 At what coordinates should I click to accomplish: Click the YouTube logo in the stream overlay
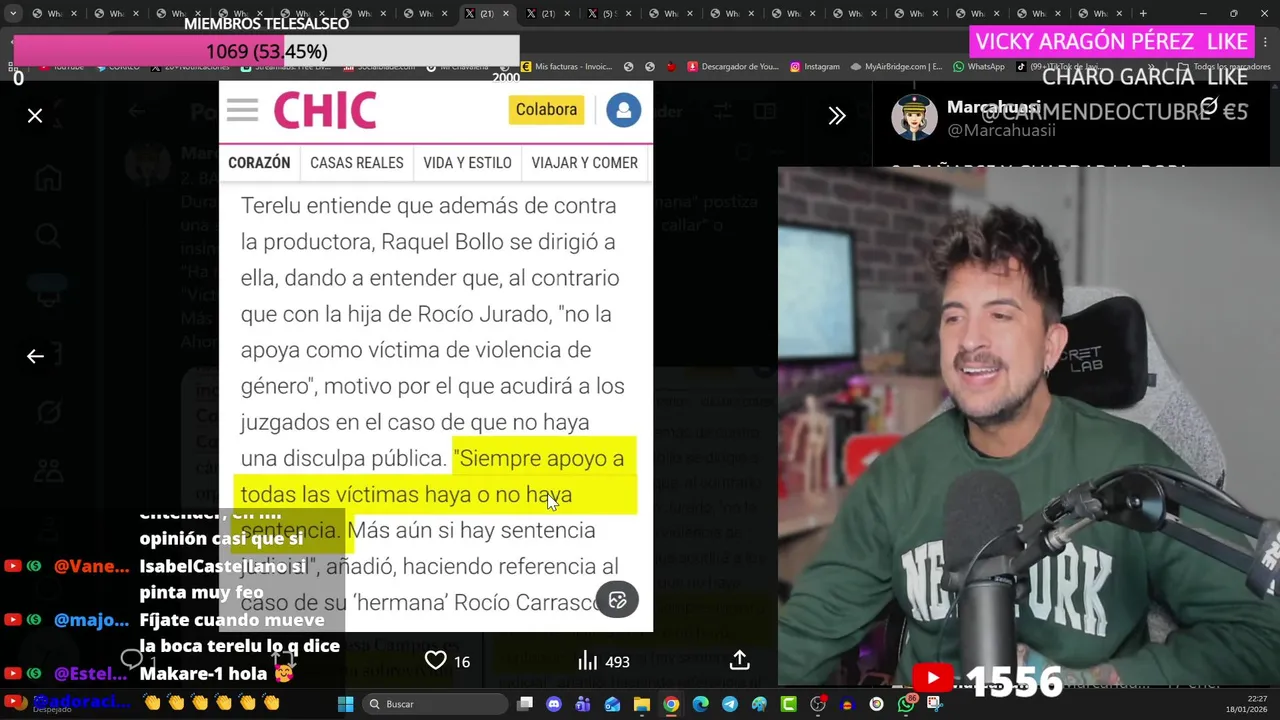click(933, 679)
